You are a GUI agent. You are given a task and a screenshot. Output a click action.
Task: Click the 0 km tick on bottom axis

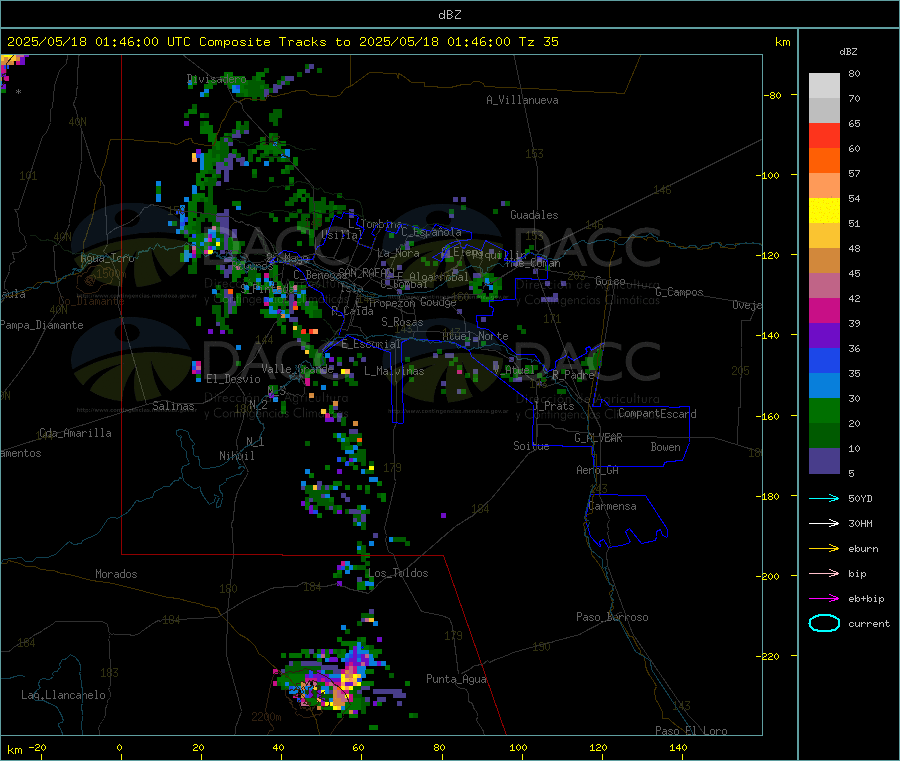pos(119,747)
